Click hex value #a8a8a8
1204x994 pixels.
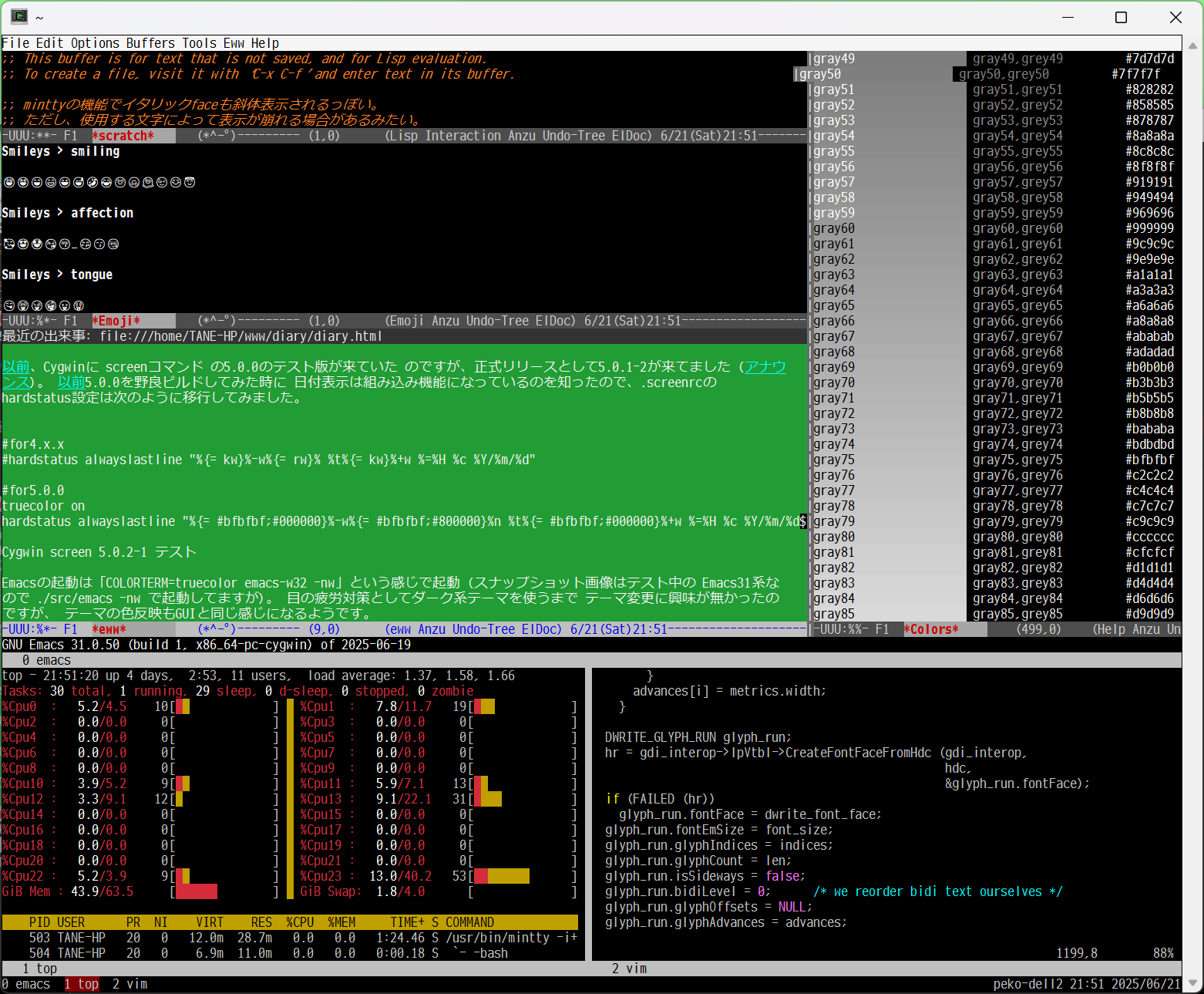(1149, 321)
